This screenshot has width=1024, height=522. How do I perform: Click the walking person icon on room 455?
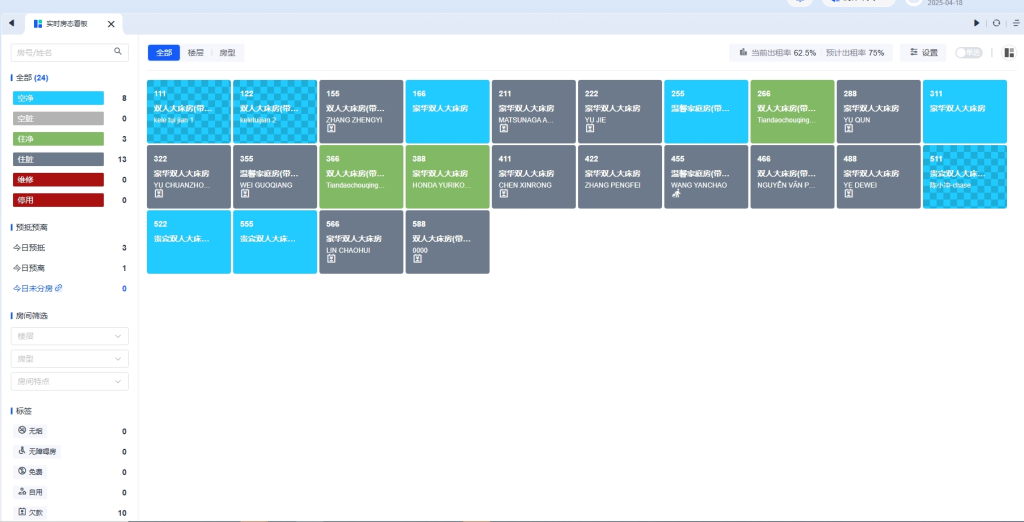[676, 194]
